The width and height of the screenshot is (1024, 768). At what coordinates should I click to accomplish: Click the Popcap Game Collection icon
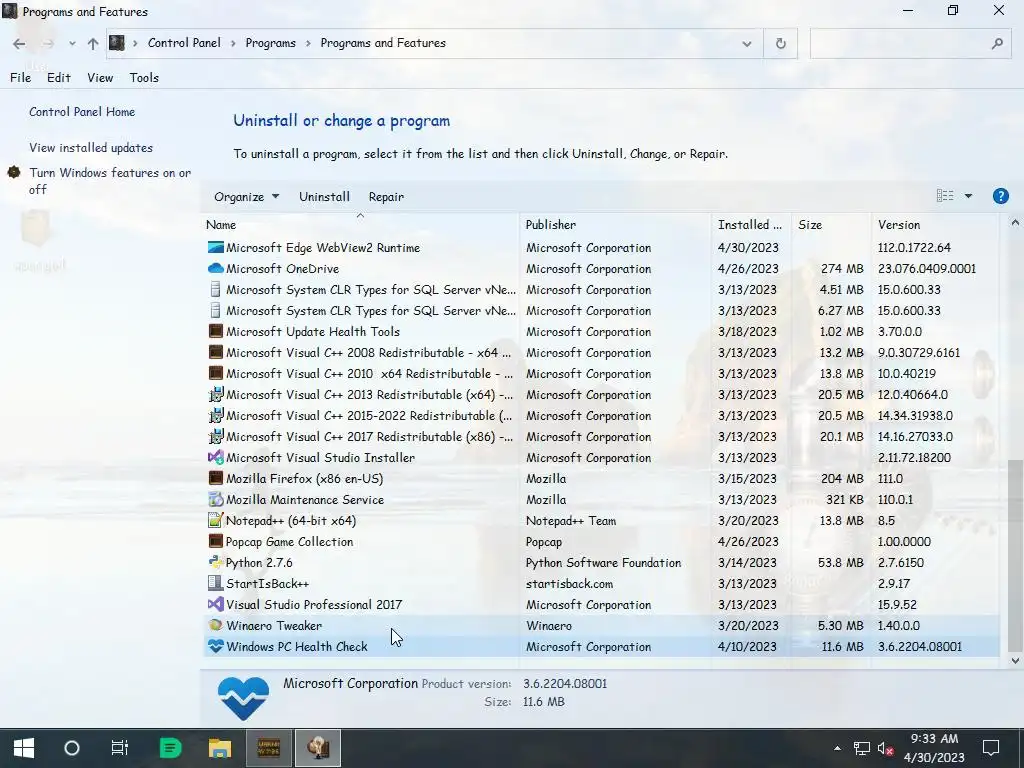click(216, 541)
